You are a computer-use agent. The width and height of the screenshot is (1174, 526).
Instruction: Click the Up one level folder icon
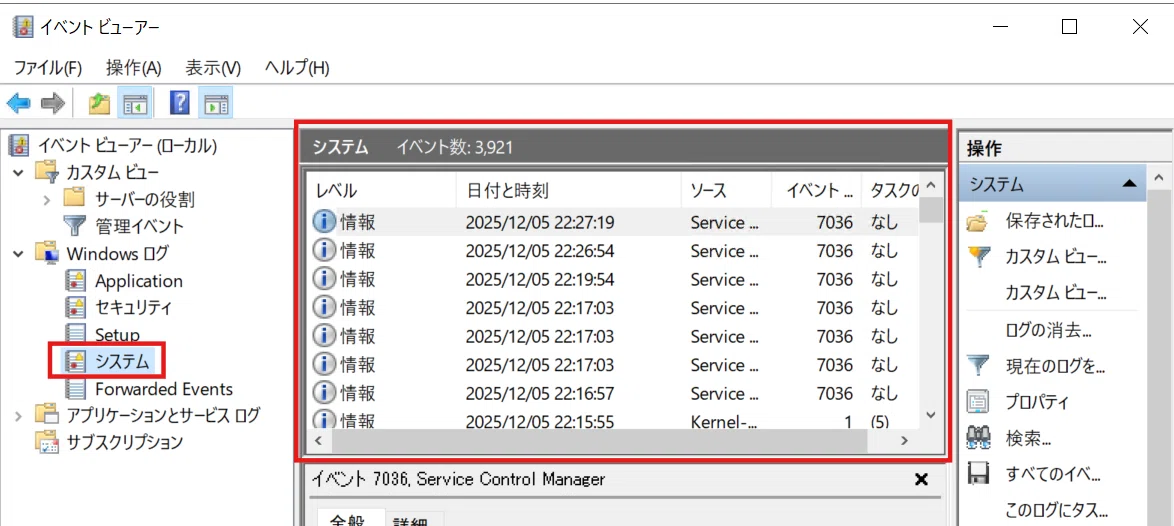coord(100,103)
